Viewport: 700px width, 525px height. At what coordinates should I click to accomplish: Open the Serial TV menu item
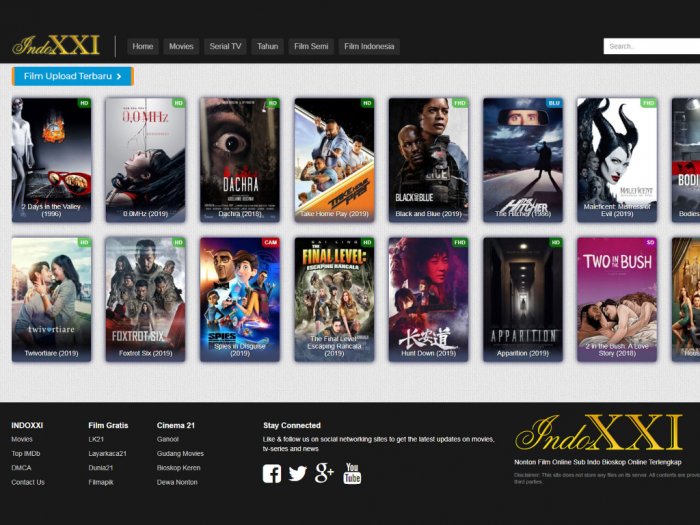225,46
